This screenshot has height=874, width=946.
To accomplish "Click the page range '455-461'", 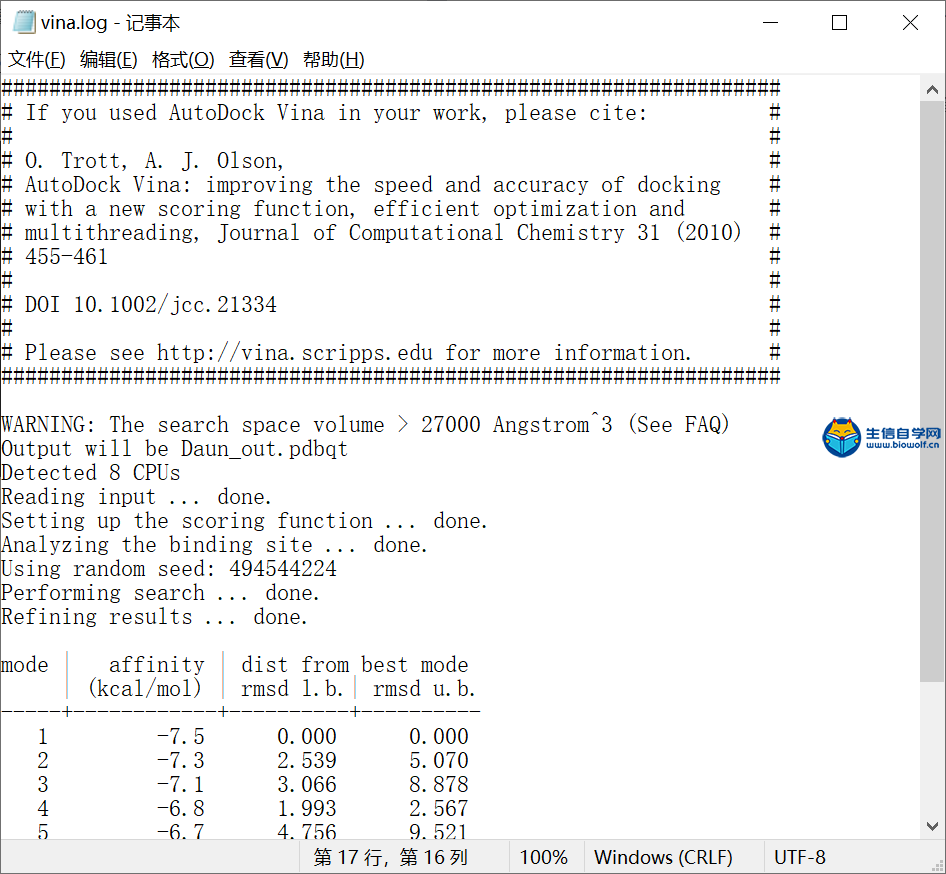I will point(66,257).
